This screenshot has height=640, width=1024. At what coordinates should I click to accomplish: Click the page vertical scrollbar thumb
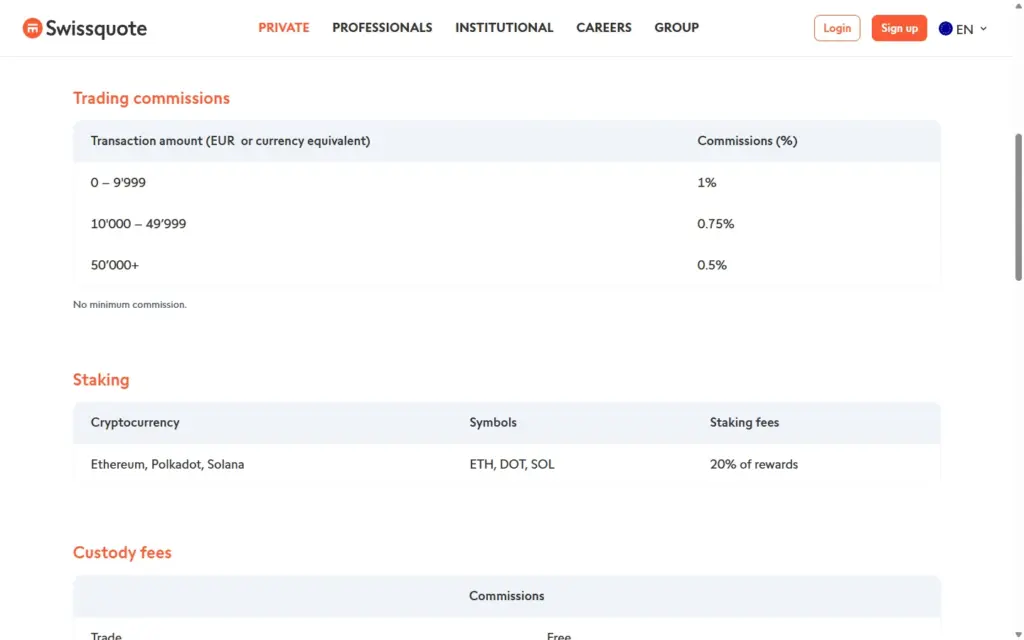pyautogui.click(x=1018, y=207)
